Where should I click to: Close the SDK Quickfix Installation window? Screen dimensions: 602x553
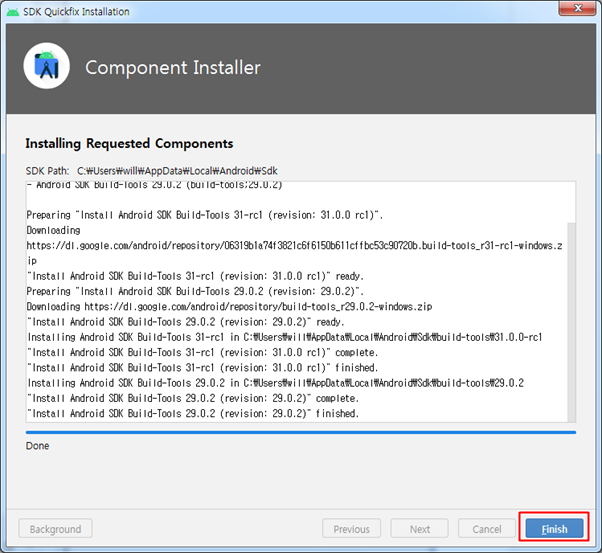pos(577,8)
